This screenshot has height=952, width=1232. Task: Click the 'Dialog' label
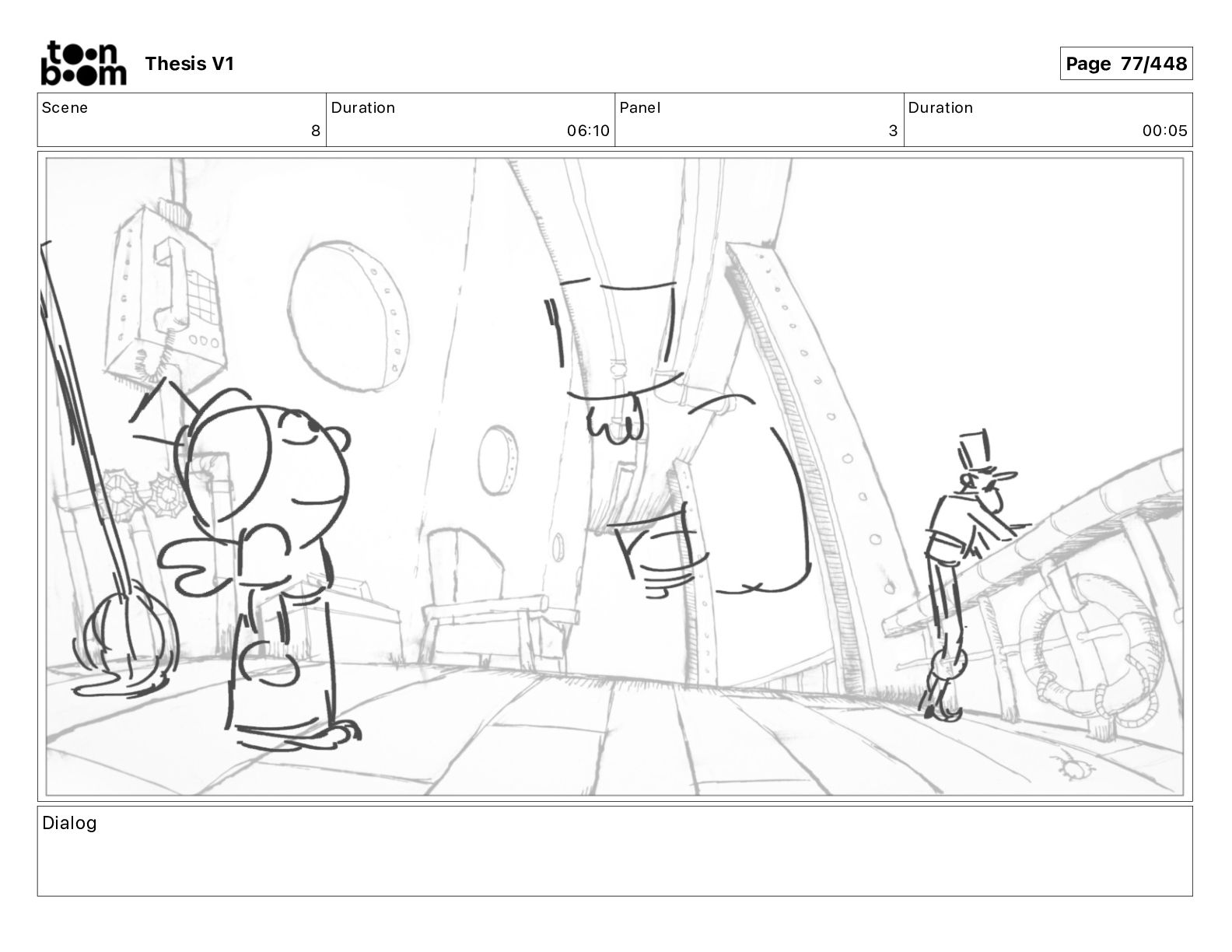tap(69, 823)
